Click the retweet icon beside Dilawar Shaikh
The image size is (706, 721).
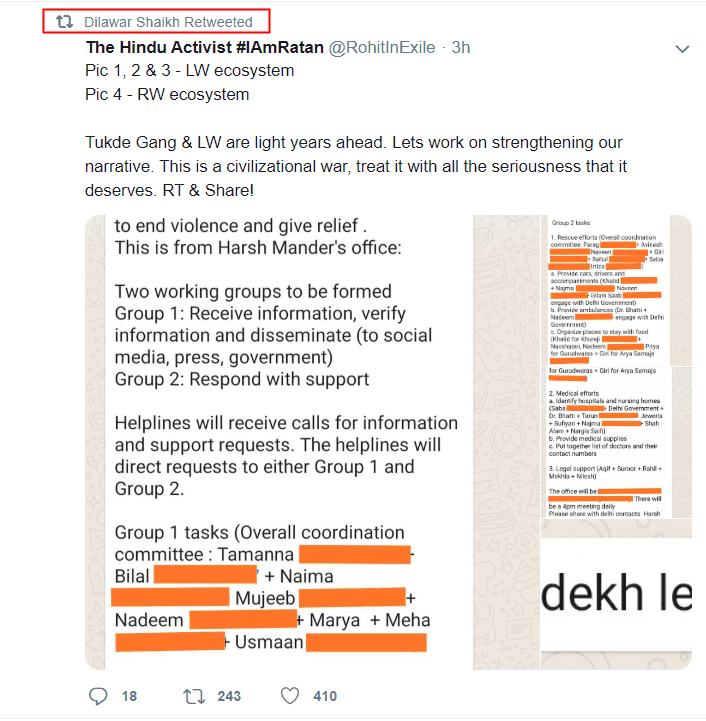(x=64, y=22)
